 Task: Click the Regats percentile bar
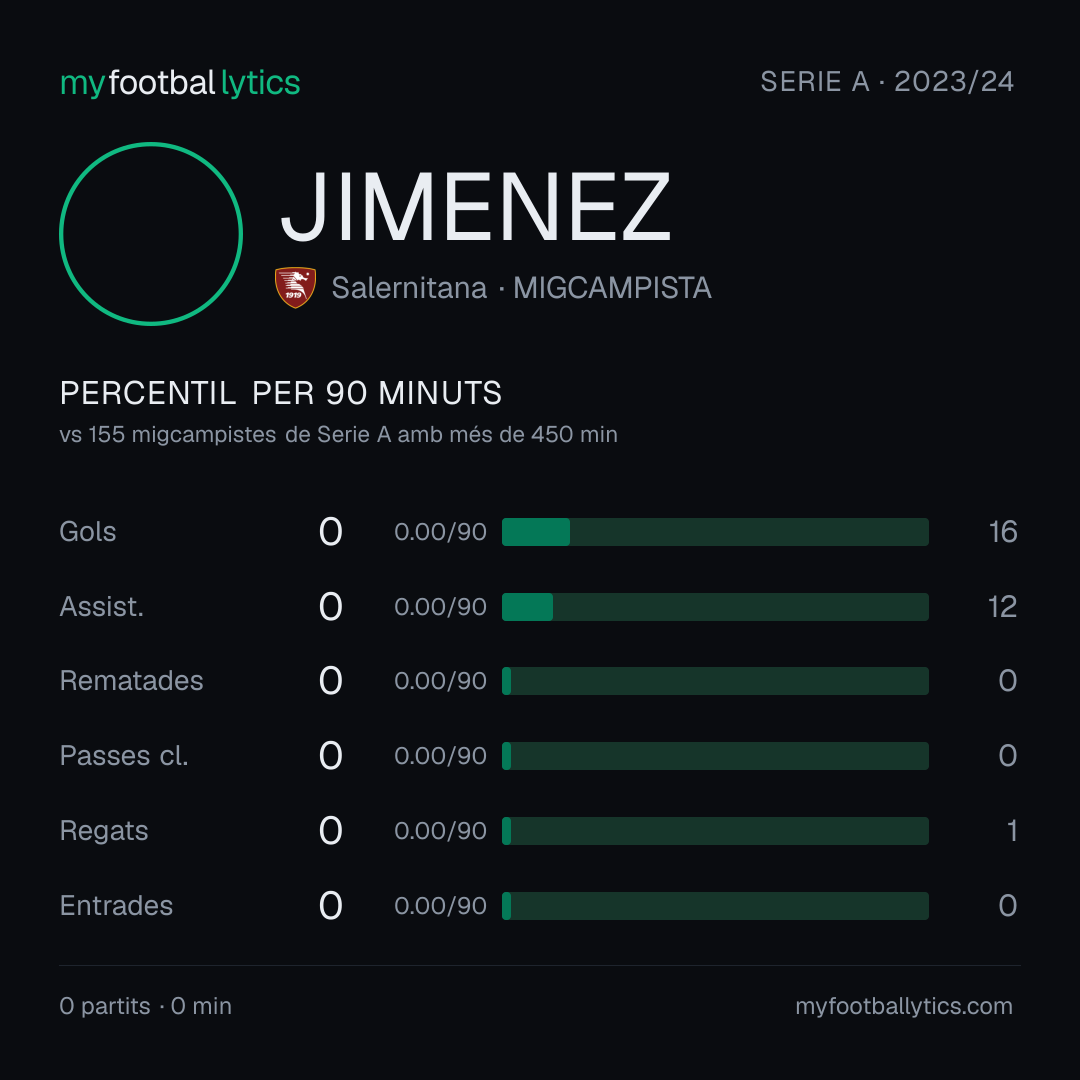715,831
